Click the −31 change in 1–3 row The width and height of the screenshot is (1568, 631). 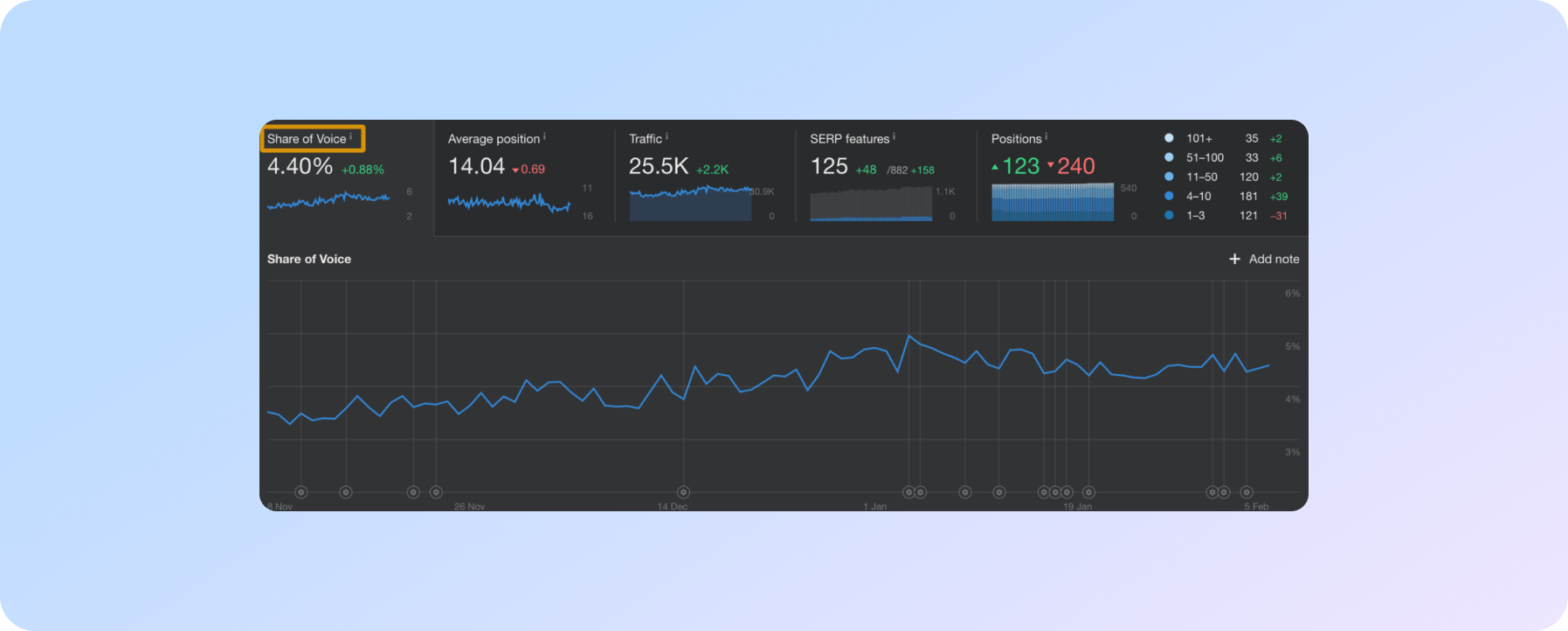[1279, 216]
